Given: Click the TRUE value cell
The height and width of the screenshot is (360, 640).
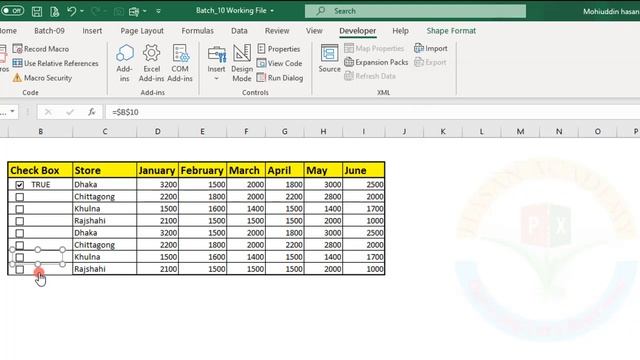Looking at the screenshot, I should pos(41,185).
